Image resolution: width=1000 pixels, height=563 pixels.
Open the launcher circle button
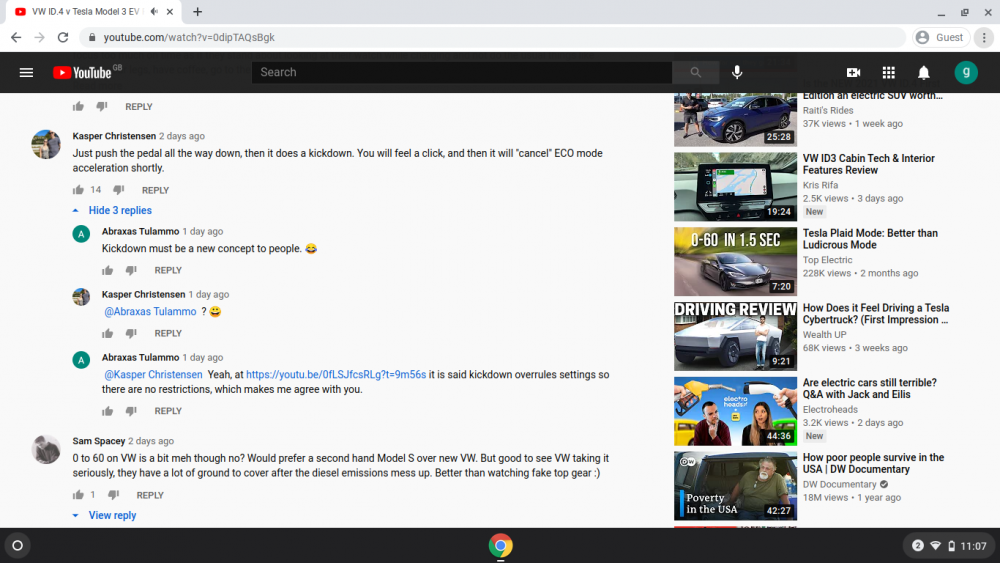17,546
